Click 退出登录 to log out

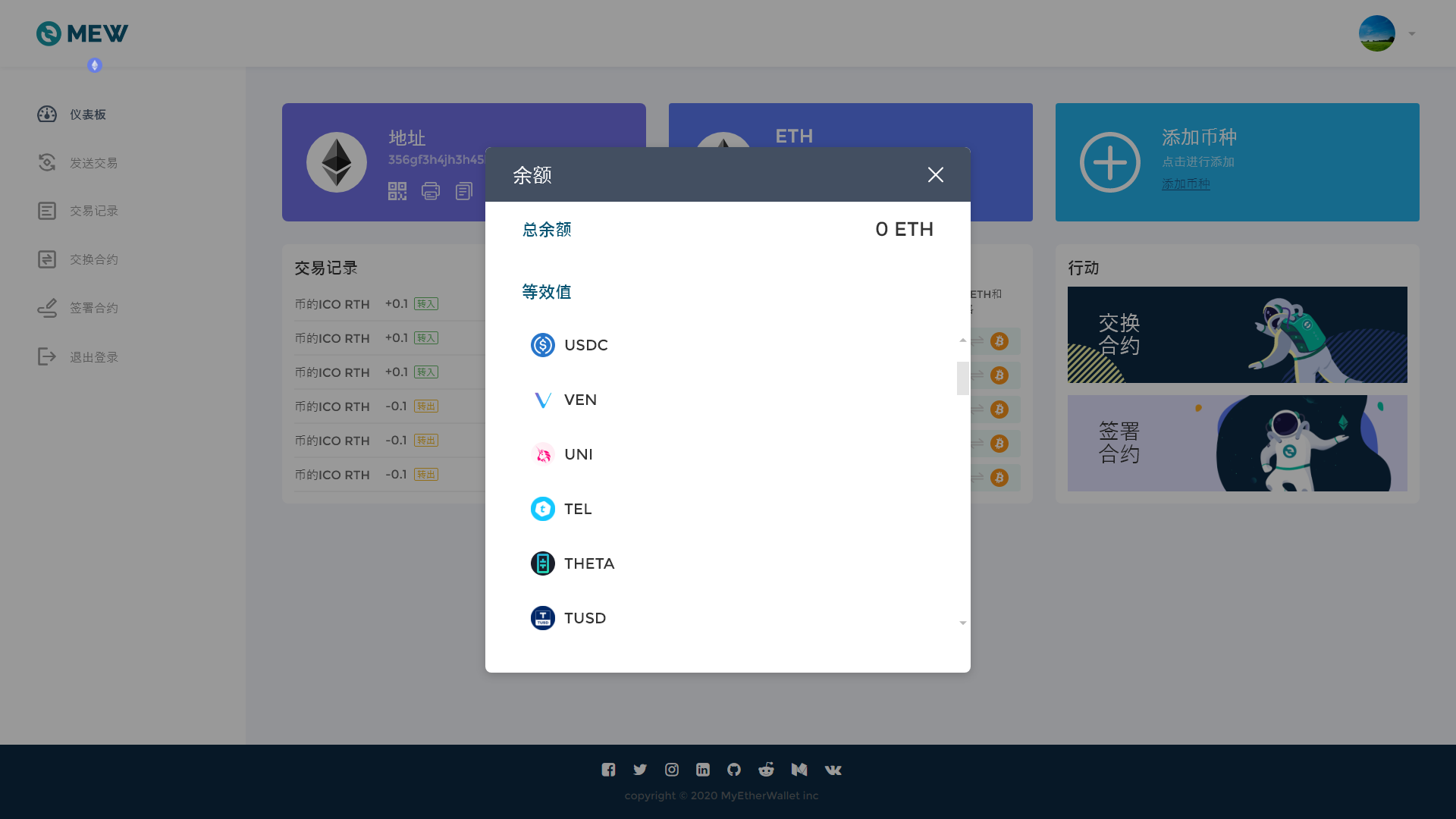(x=93, y=357)
